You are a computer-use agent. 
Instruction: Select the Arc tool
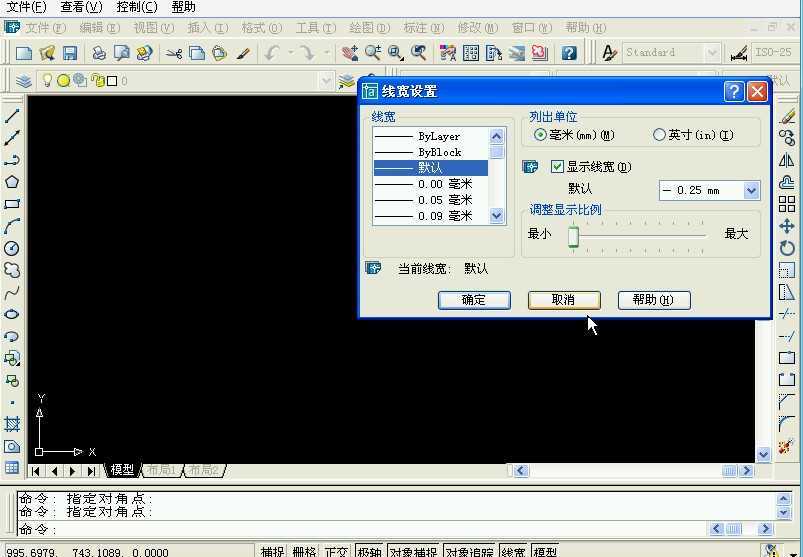click(x=12, y=226)
